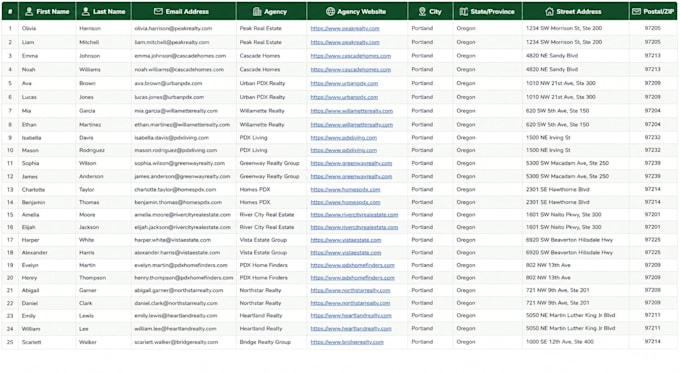Image resolution: width=680 pixels, height=373 pixels.
Task: Select row number 25
Action: point(10,342)
